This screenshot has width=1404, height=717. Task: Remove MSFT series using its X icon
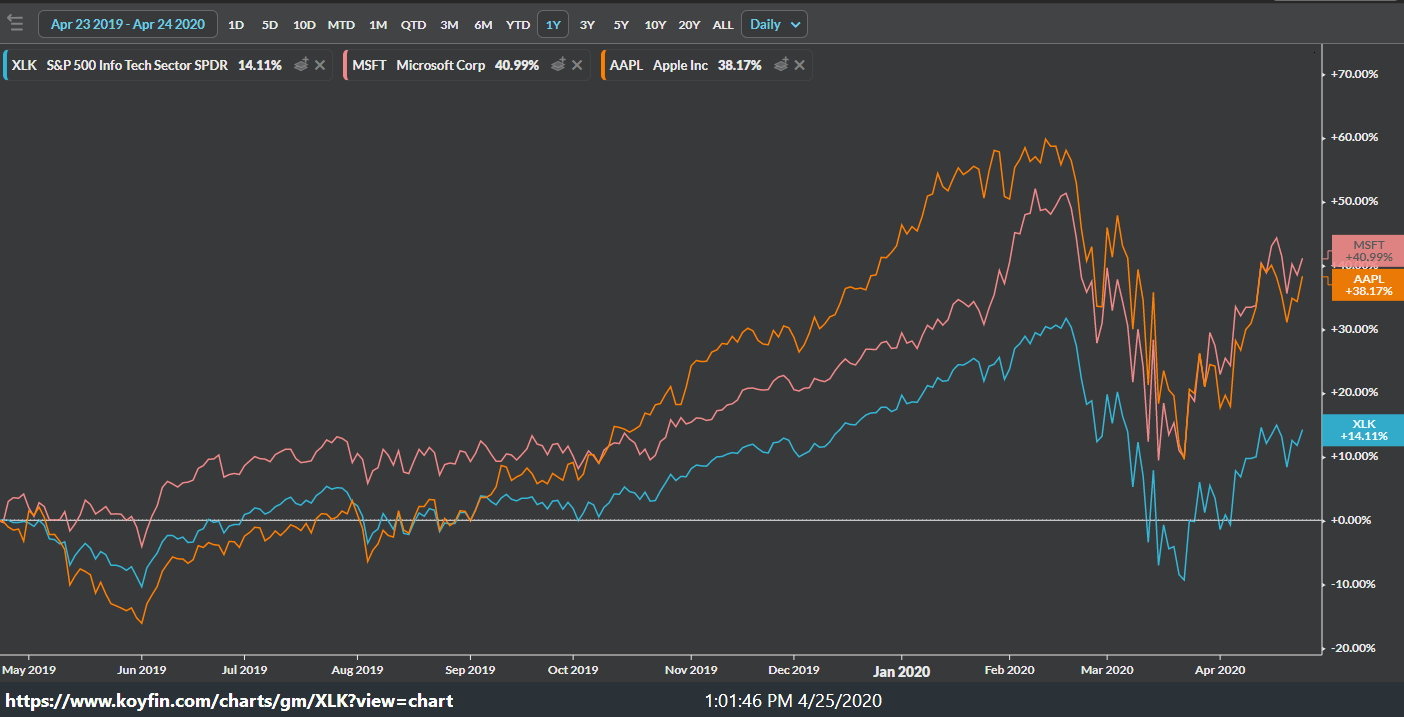577,64
